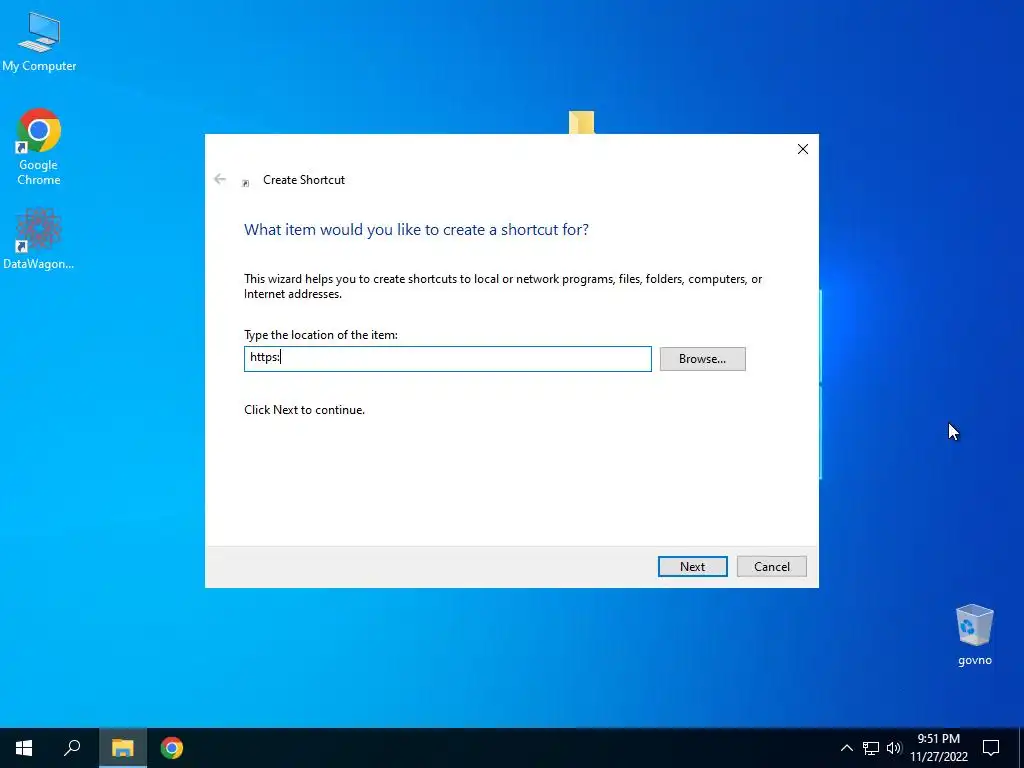Image resolution: width=1024 pixels, height=768 pixels.
Task: Open File Explorer from the taskbar
Action: tap(122, 748)
